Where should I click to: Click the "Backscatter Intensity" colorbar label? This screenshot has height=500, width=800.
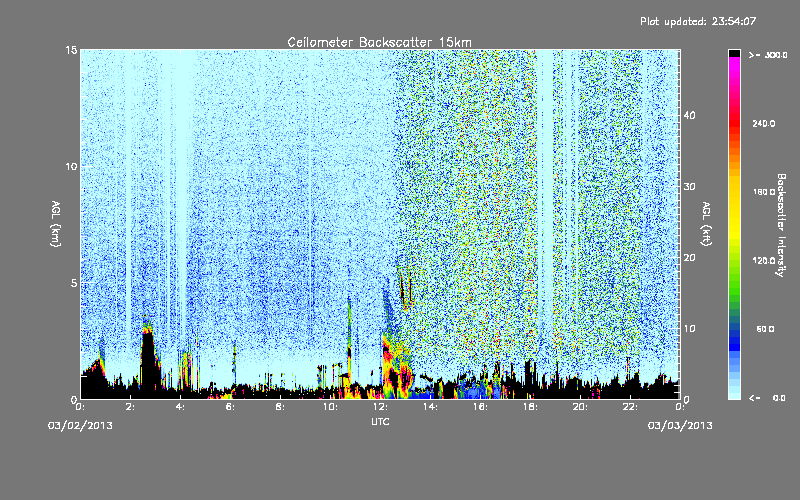781,225
